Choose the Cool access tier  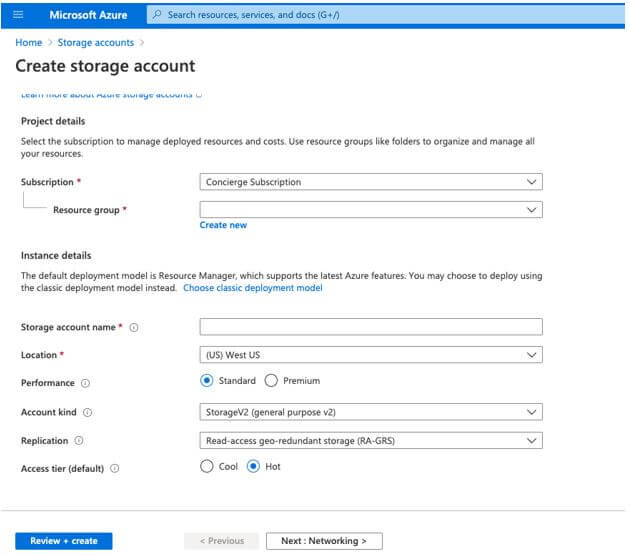(207, 466)
